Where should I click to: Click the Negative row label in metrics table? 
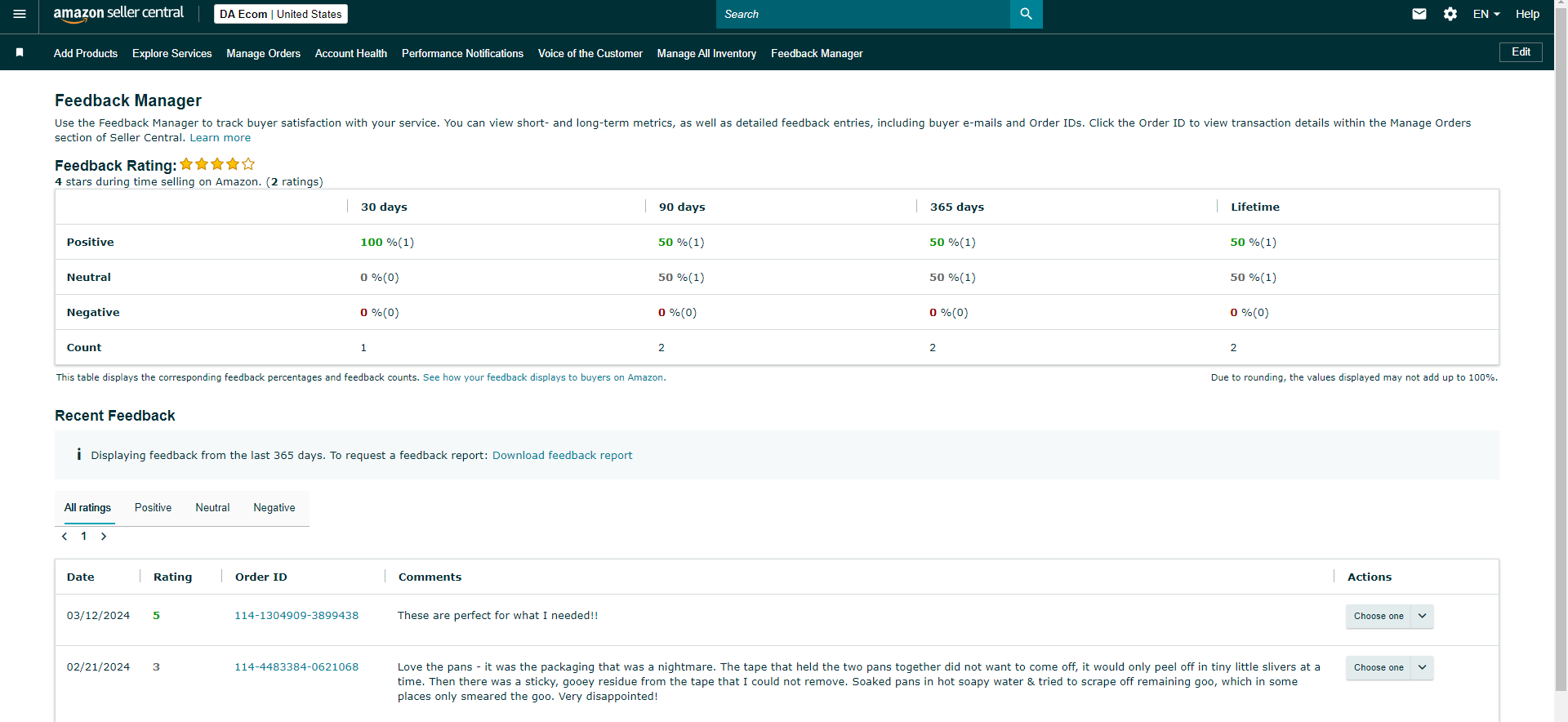[93, 312]
